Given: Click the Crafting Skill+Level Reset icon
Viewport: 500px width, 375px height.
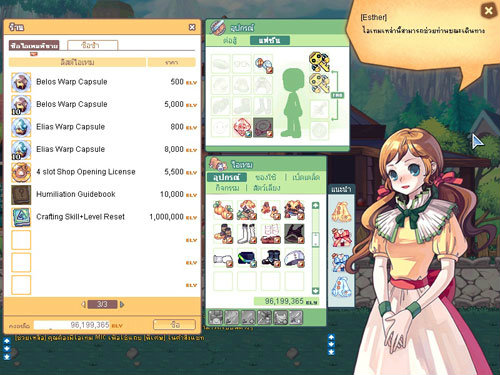Looking at the screenshot, I should click(x=21, y=217).
